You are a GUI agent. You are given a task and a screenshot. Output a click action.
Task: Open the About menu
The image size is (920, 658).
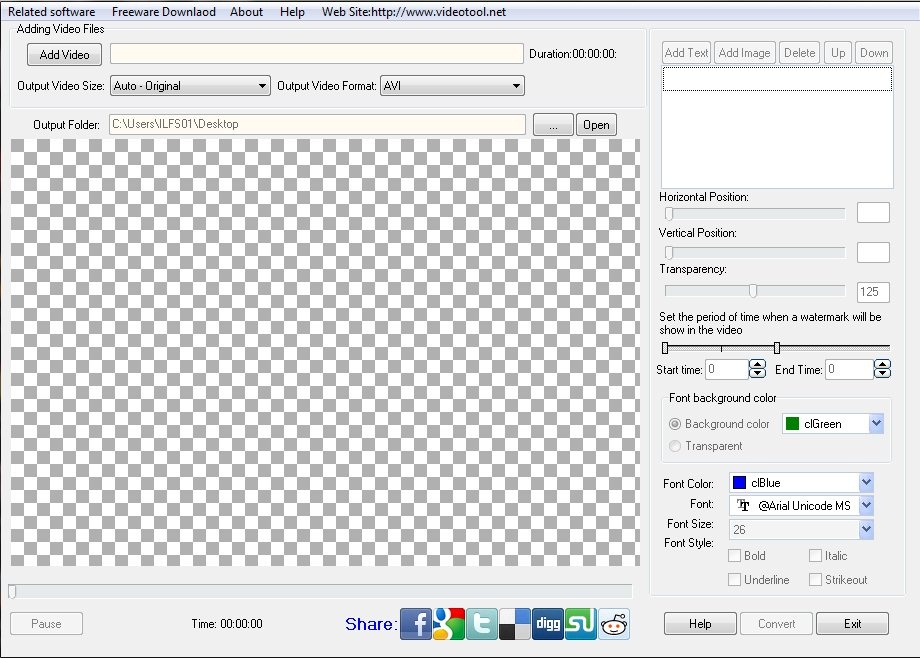(x=246, y=12)
